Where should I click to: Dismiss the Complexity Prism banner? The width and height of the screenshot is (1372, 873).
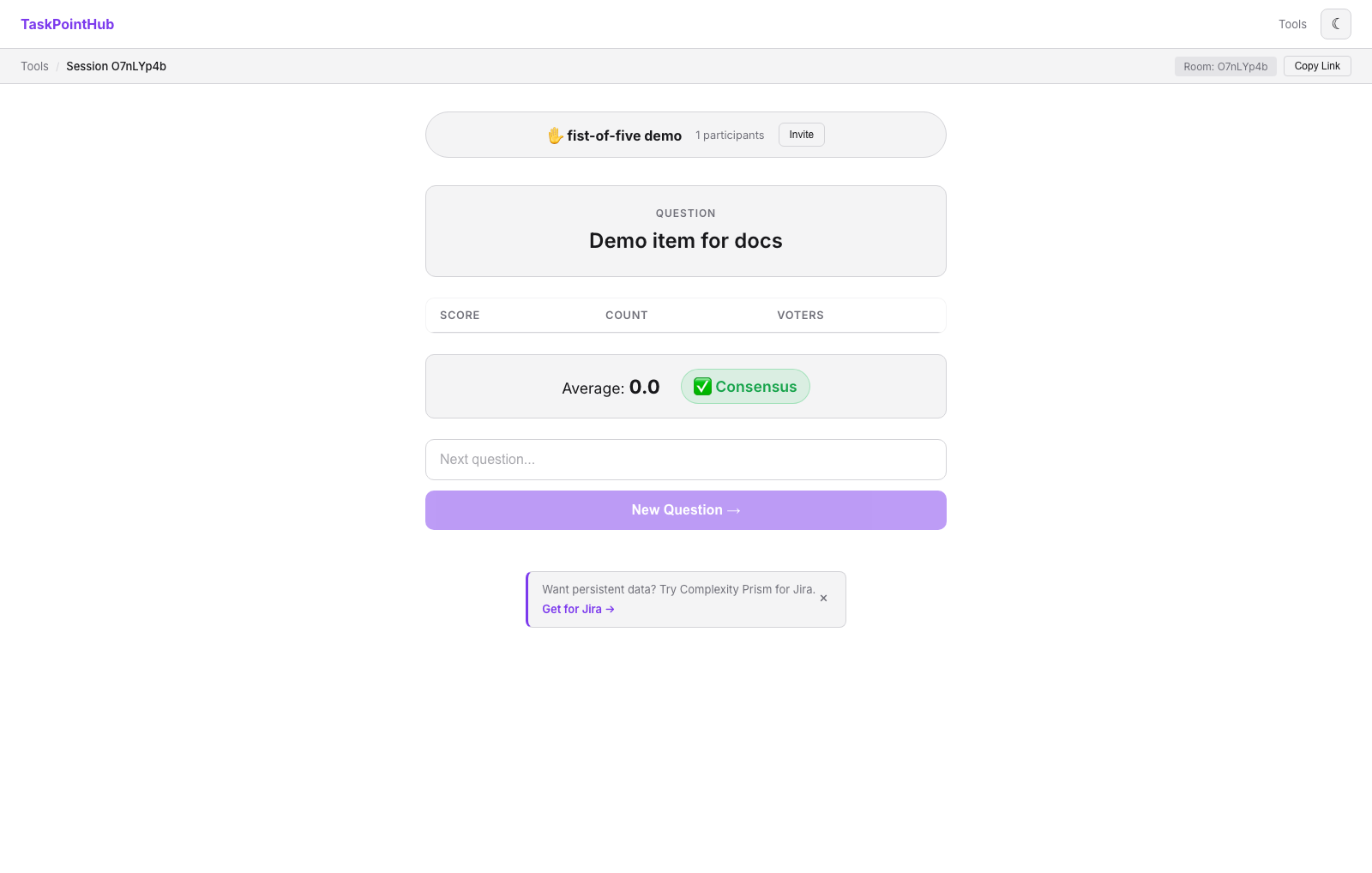point(823,599)
